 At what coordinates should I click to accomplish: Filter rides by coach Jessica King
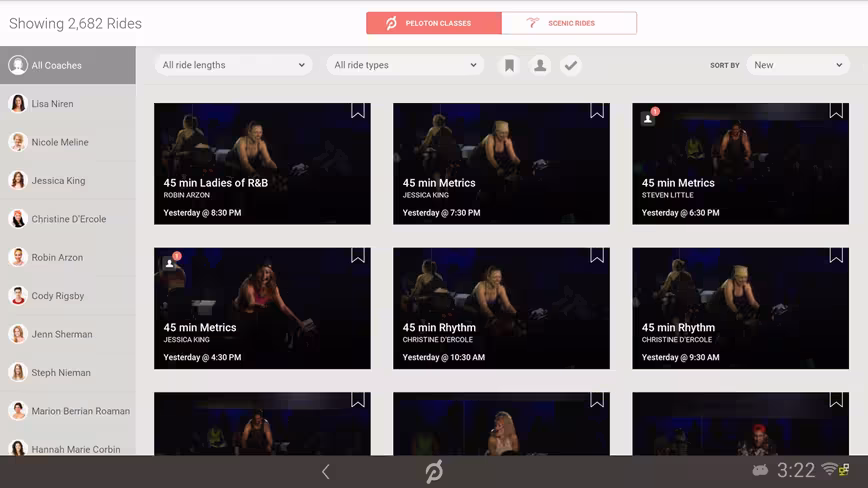click(x=68, y=180)
